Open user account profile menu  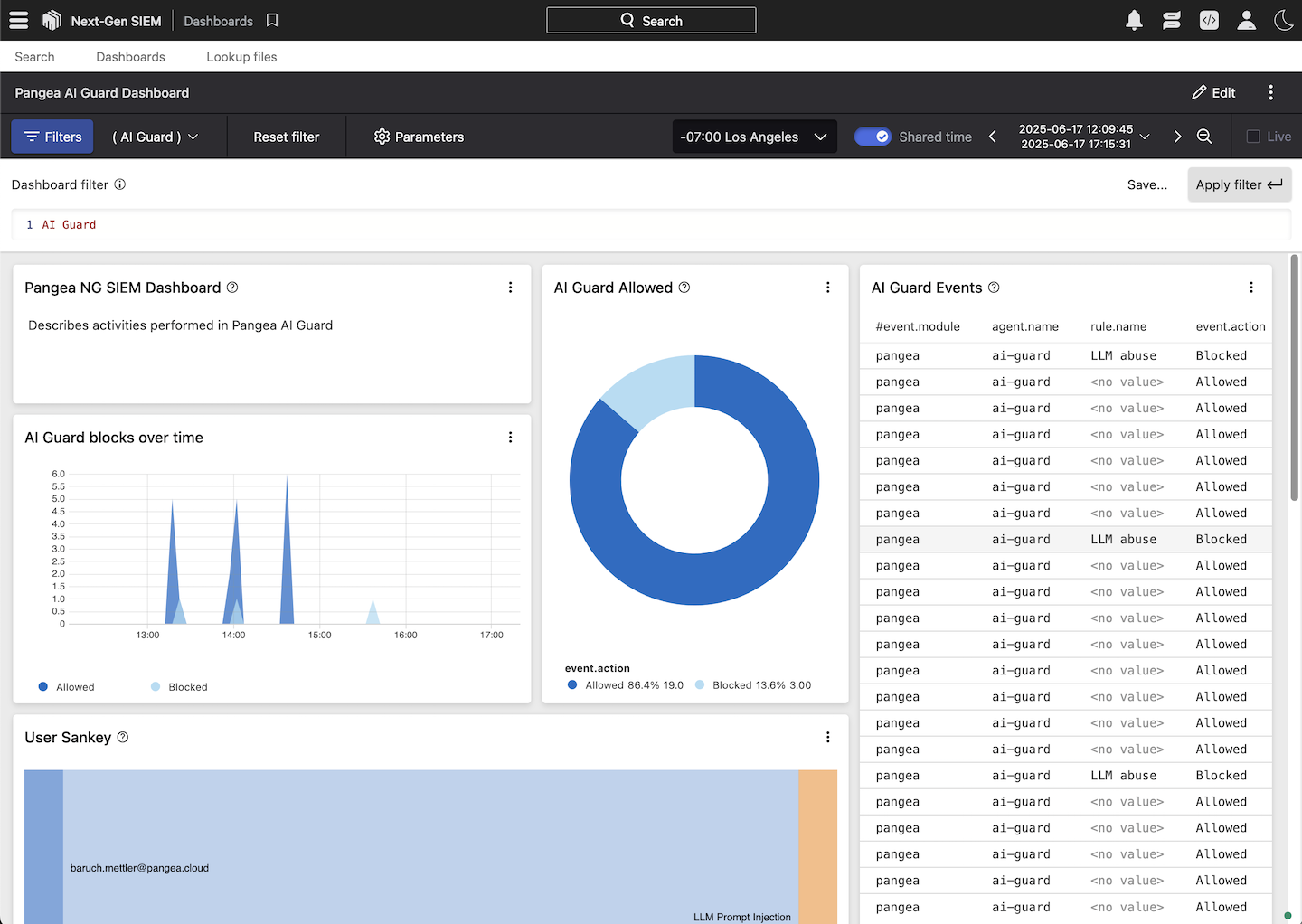[x=1247, y=20]
